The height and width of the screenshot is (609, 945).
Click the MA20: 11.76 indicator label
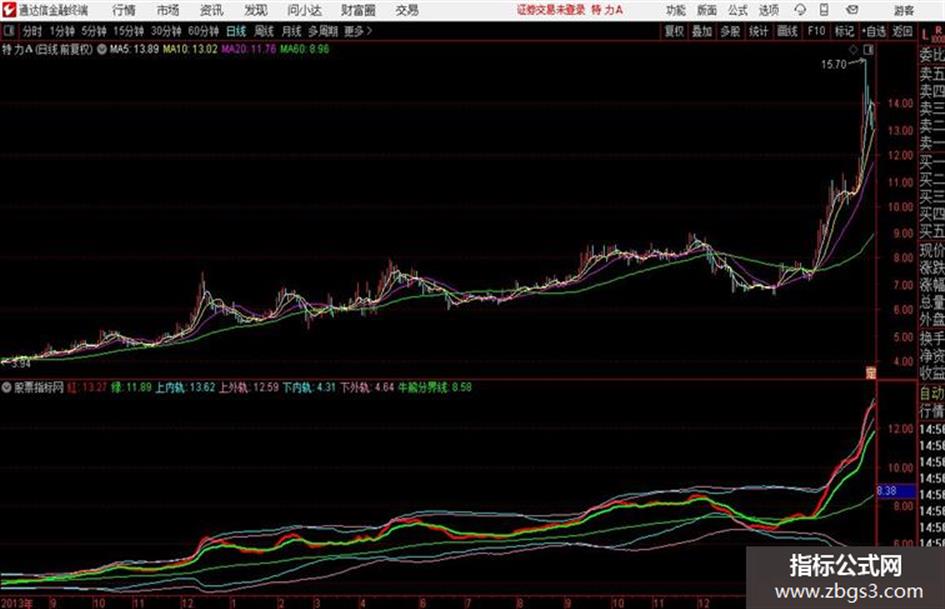[x=249, y=49]
